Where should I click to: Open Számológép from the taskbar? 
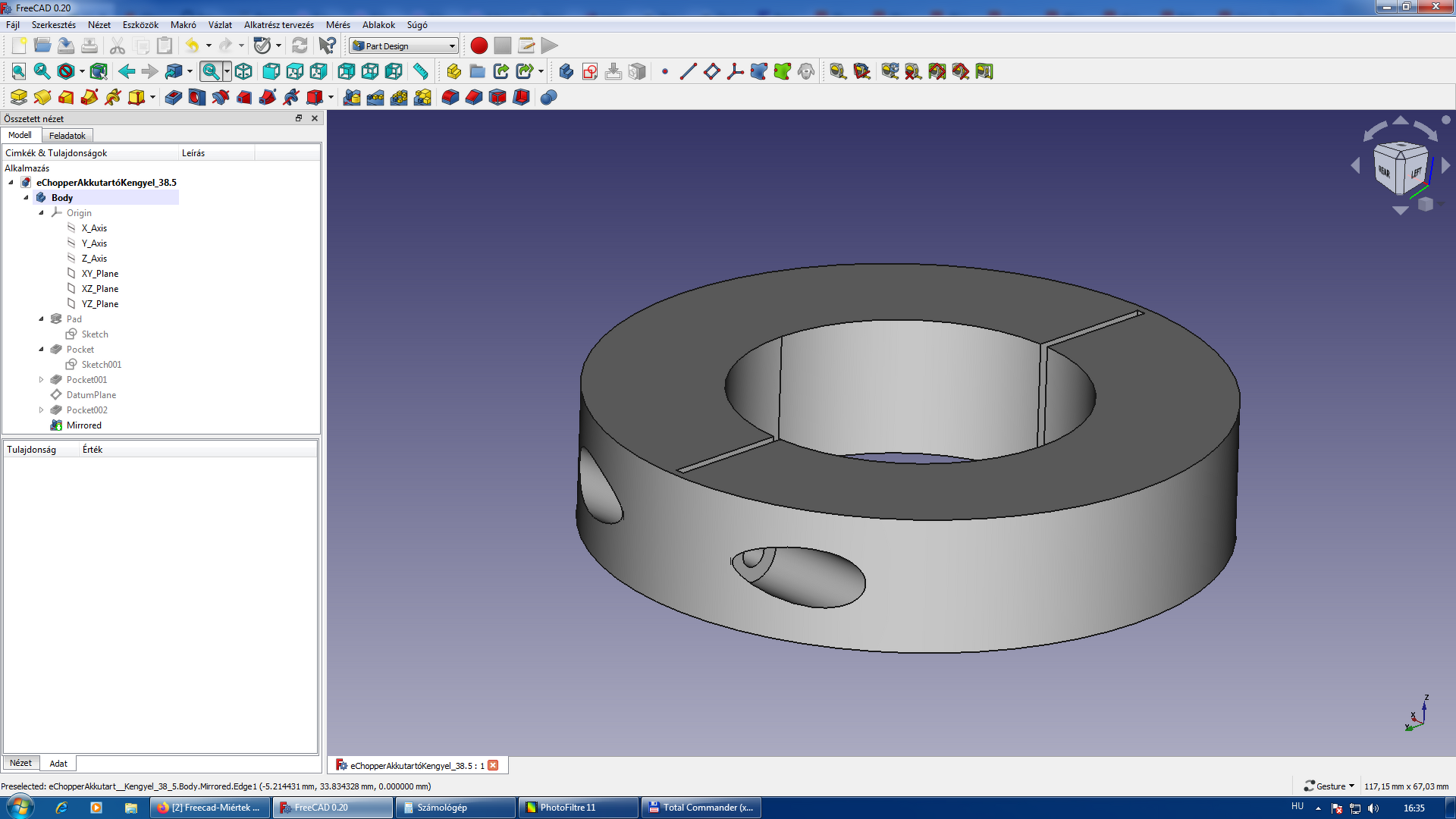click(x=441, y=808)
